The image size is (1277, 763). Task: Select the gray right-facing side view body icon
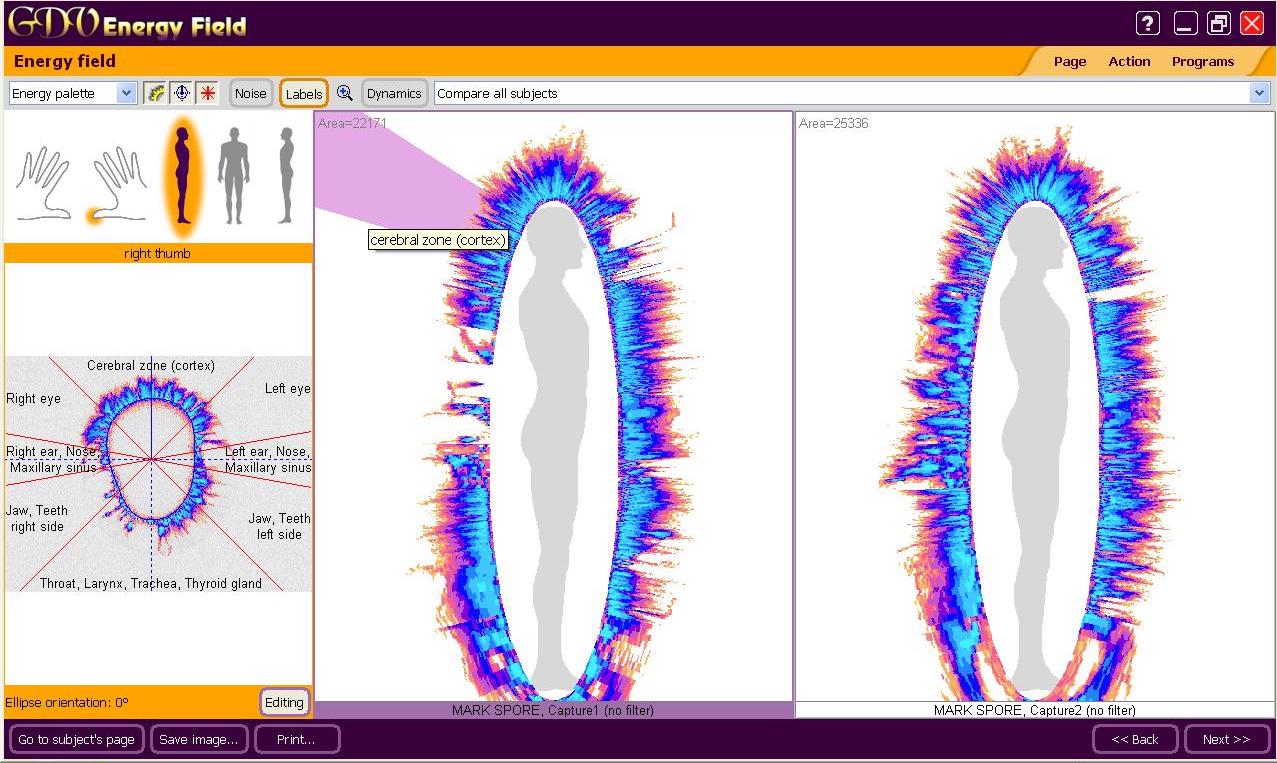(287, 176)
